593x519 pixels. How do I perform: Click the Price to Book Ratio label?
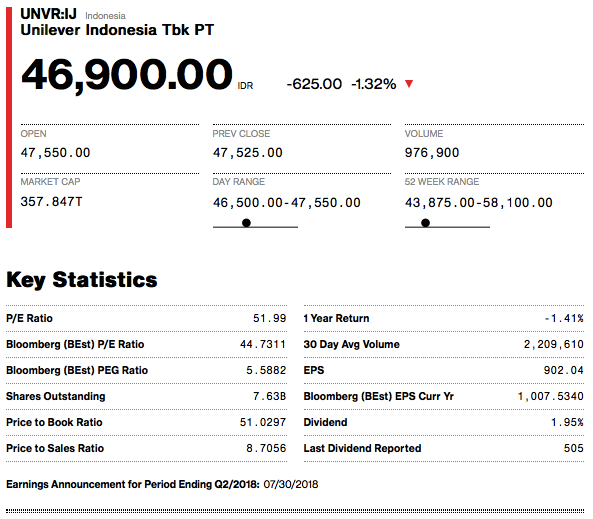point(54,423)
